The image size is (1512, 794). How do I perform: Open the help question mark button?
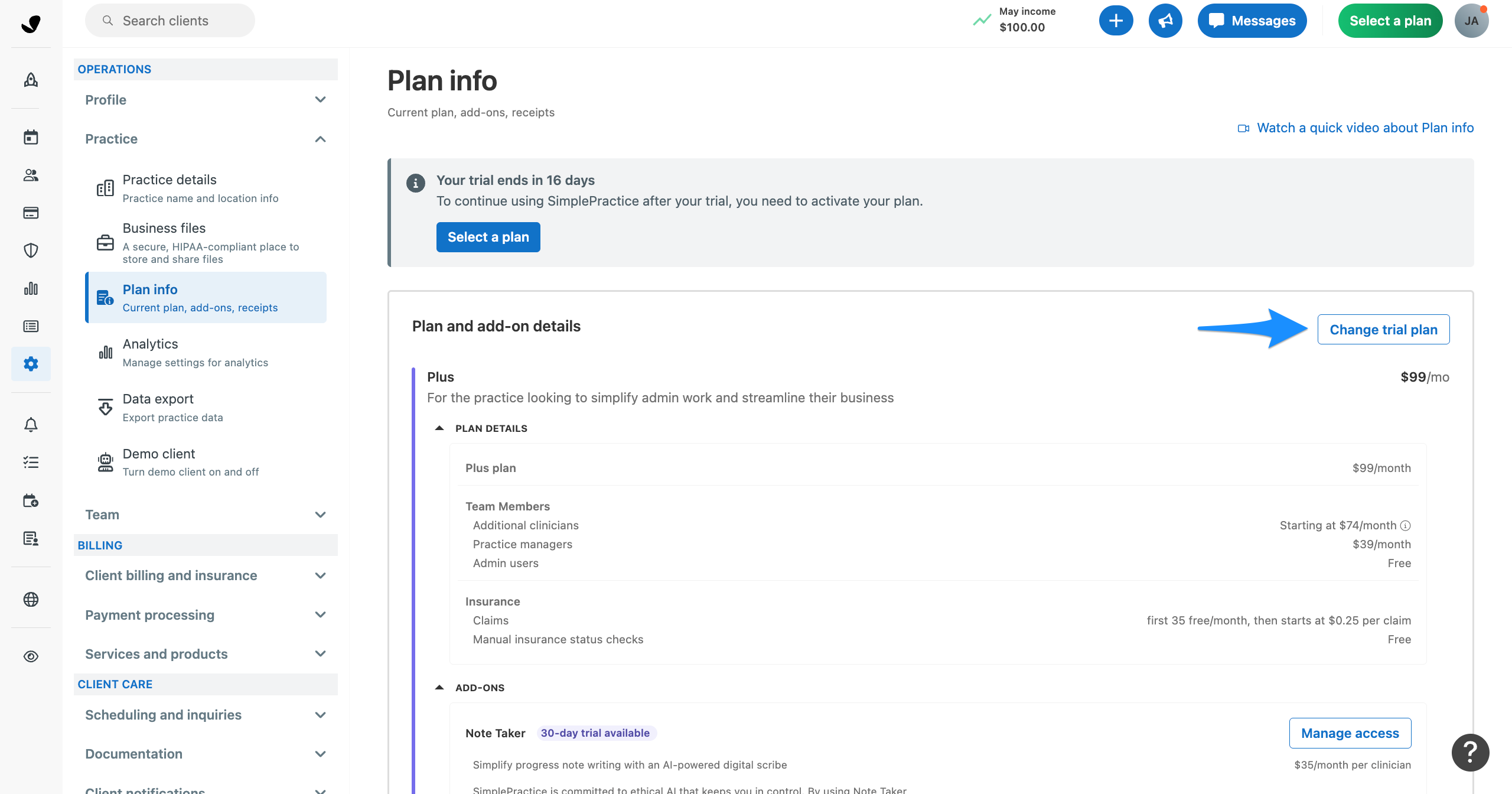[1470, 752]
